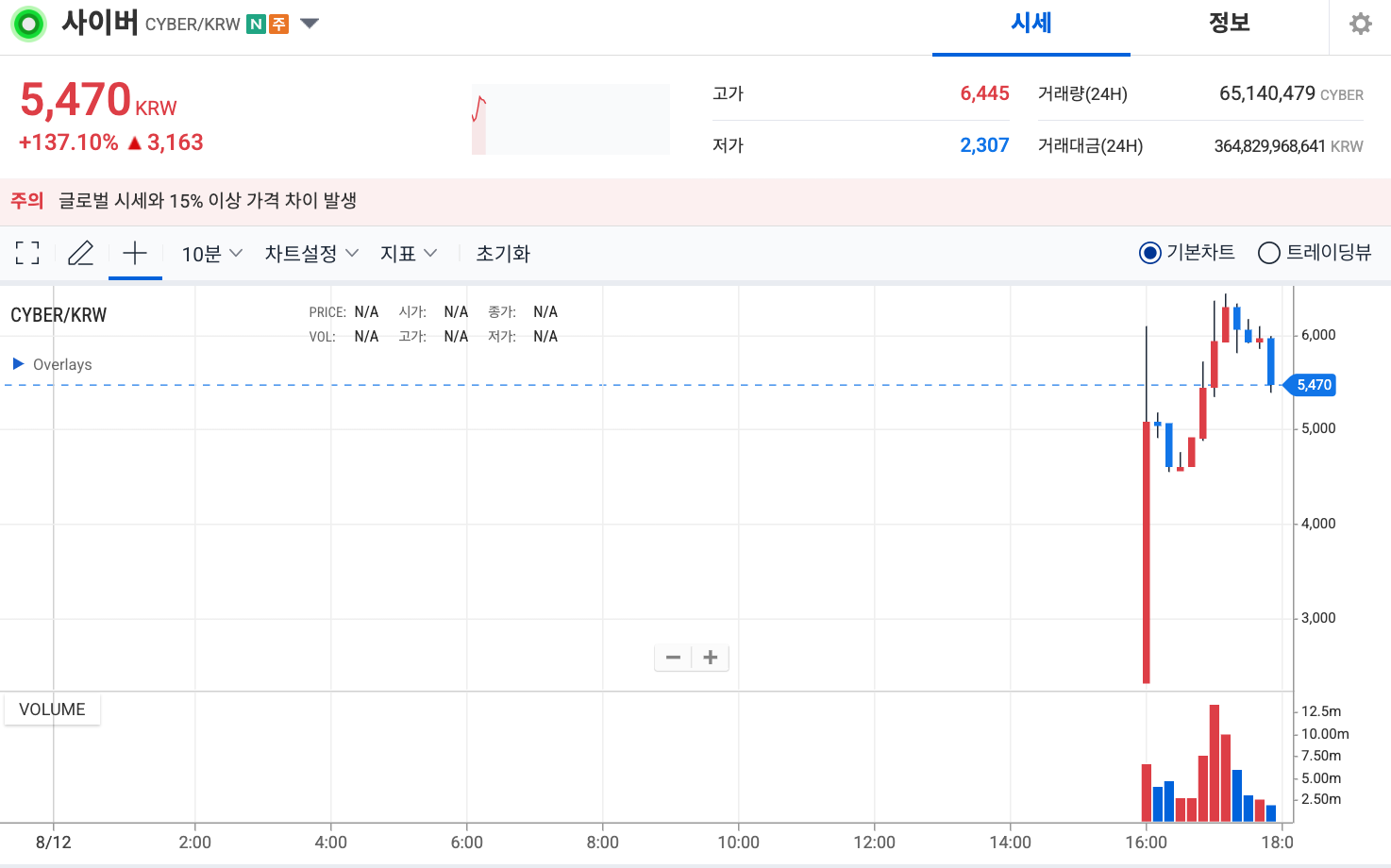Screen dimensions: 1391x868
Task: Select the 기본차트 radio button
Action: [1149, 253]
